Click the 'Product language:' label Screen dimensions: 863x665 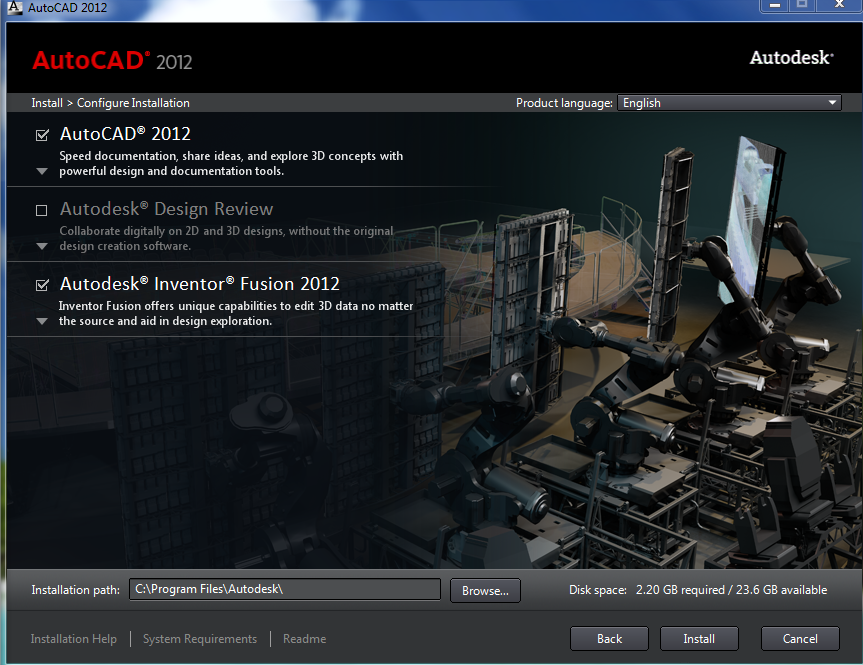point(564,103)
